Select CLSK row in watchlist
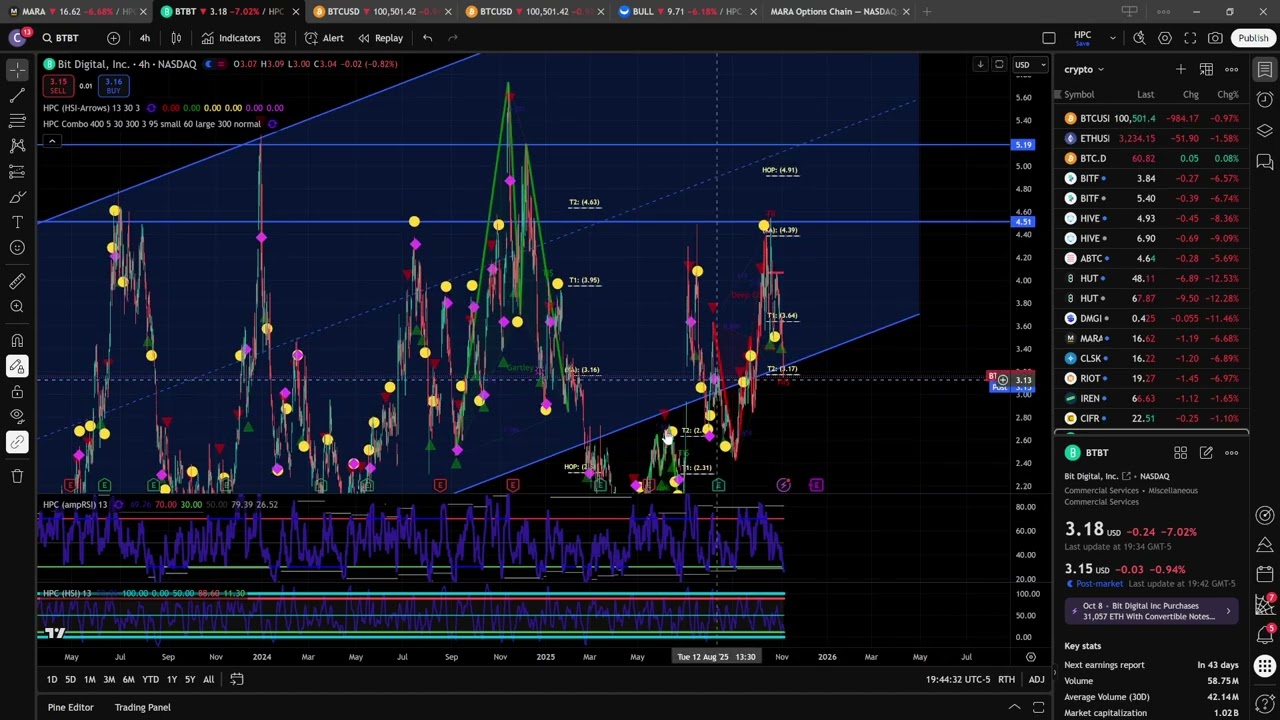This screenshot has height=720, width=1280. (x=1152, y=358)
